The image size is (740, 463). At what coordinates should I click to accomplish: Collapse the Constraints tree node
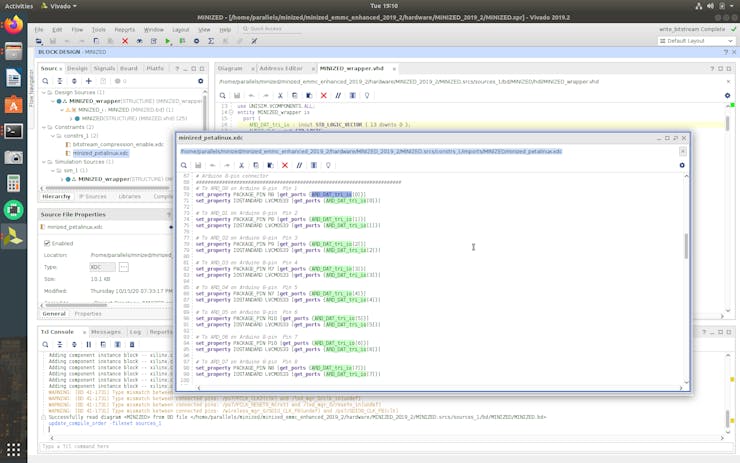tap(46, 126)
